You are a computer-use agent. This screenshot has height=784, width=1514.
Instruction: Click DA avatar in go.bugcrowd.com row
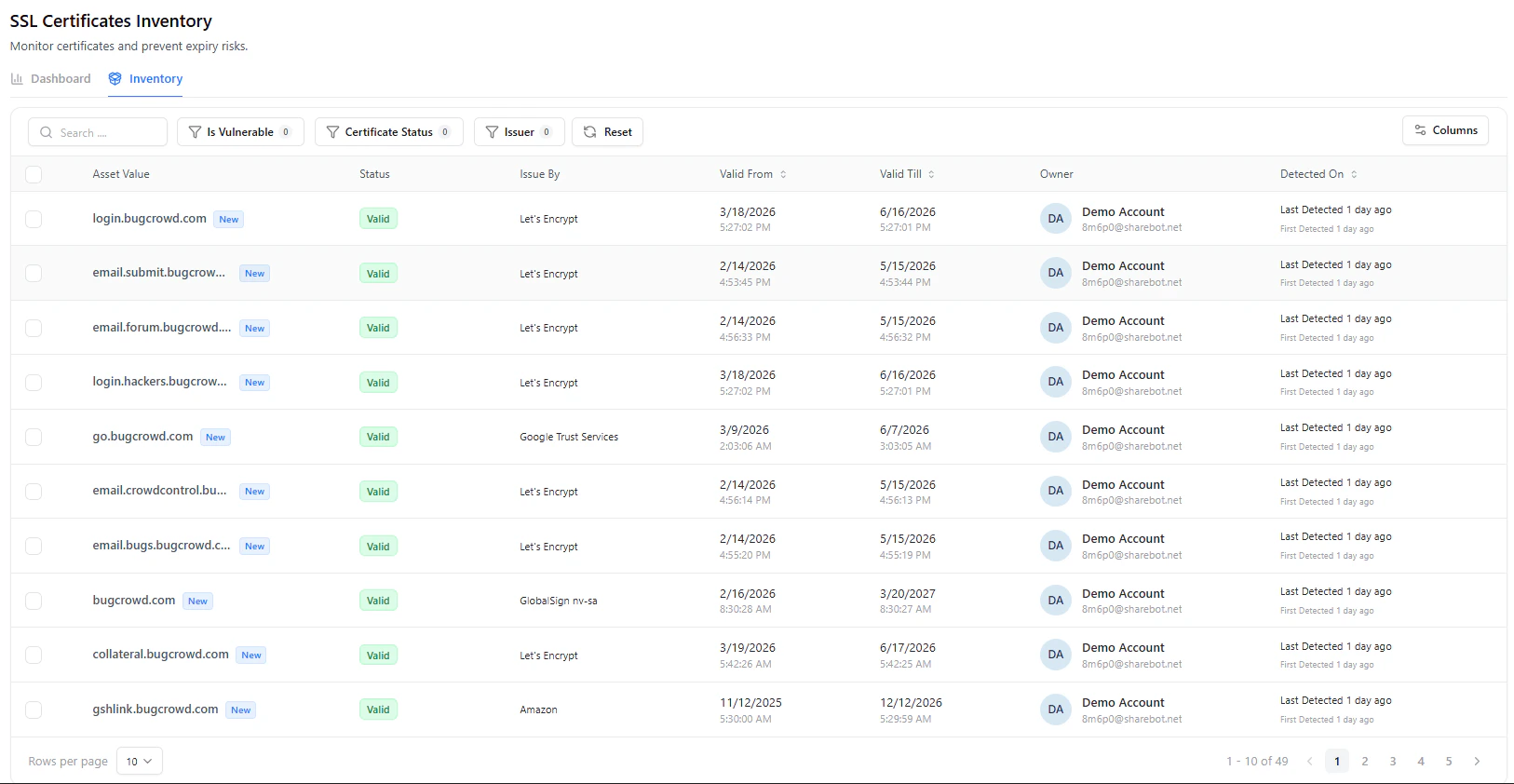tap(1055, 437)
